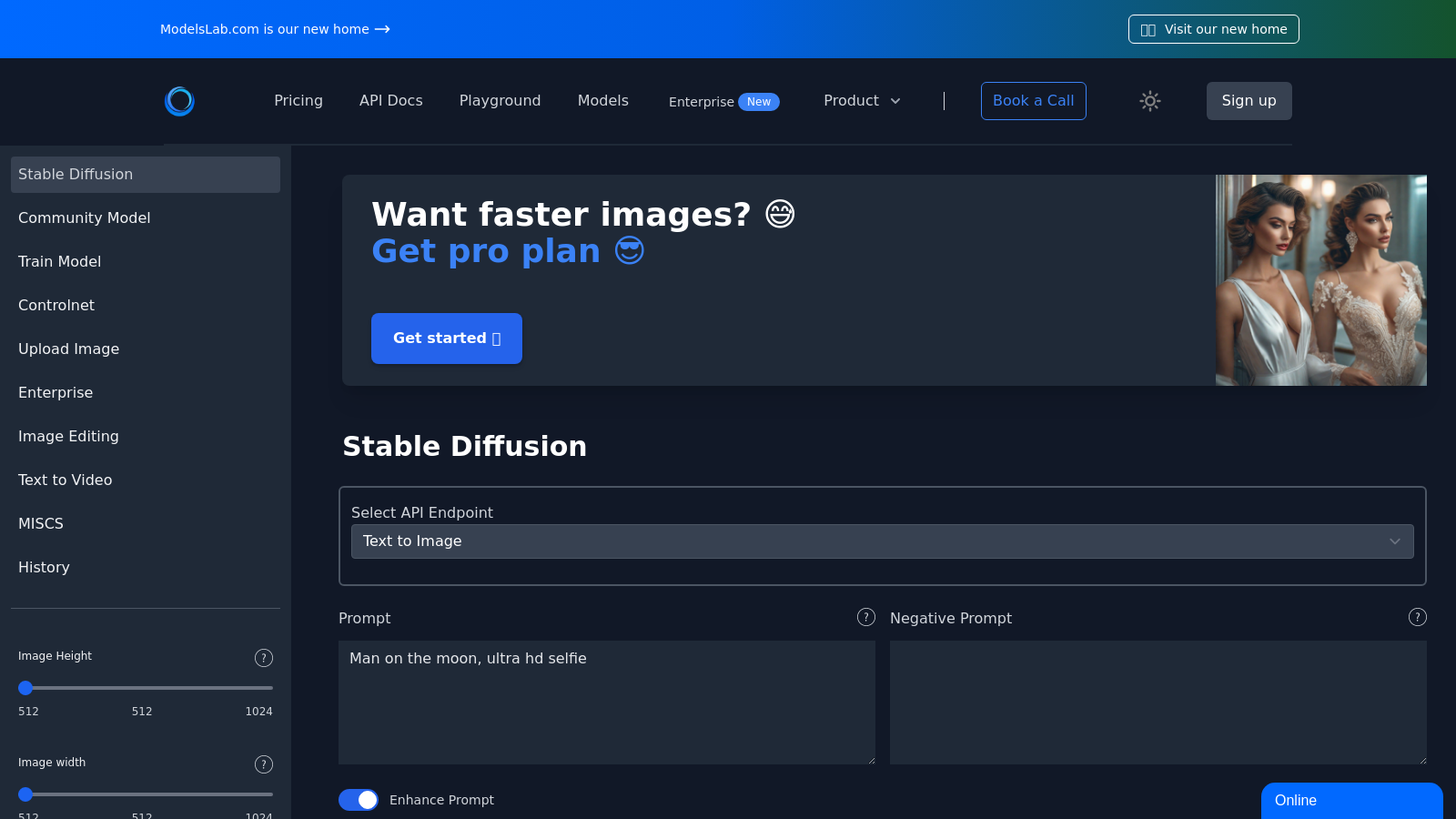
Task: Disable the Enhance Prompt toggle
Action: (x=358, y=799)
